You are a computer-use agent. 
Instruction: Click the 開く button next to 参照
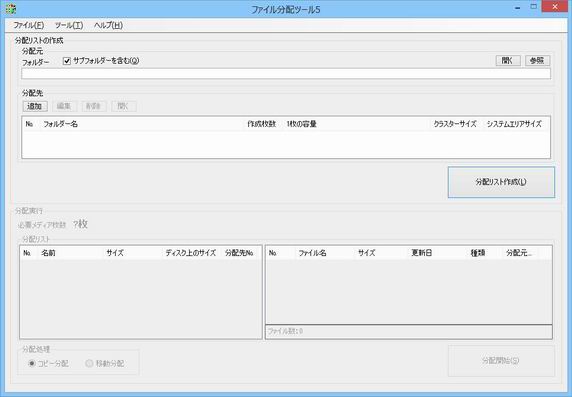click(x=508, y=61)
